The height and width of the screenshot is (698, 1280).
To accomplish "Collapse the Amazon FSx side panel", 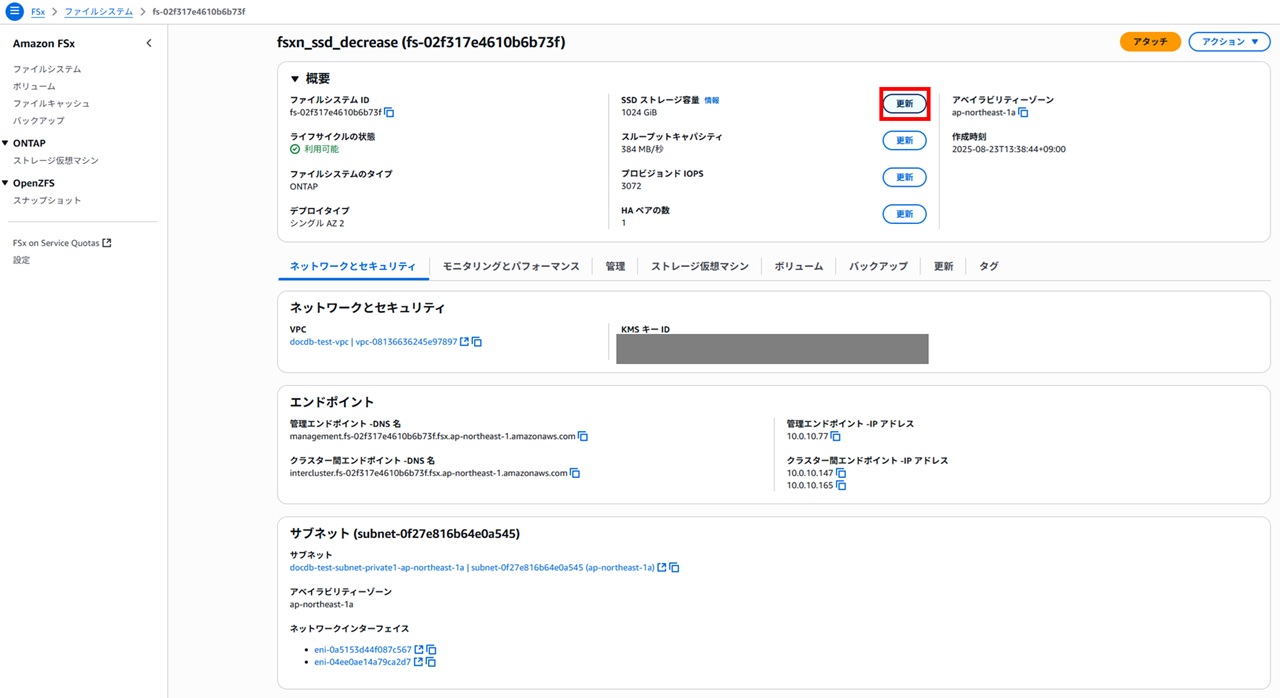I will (149, 43).
